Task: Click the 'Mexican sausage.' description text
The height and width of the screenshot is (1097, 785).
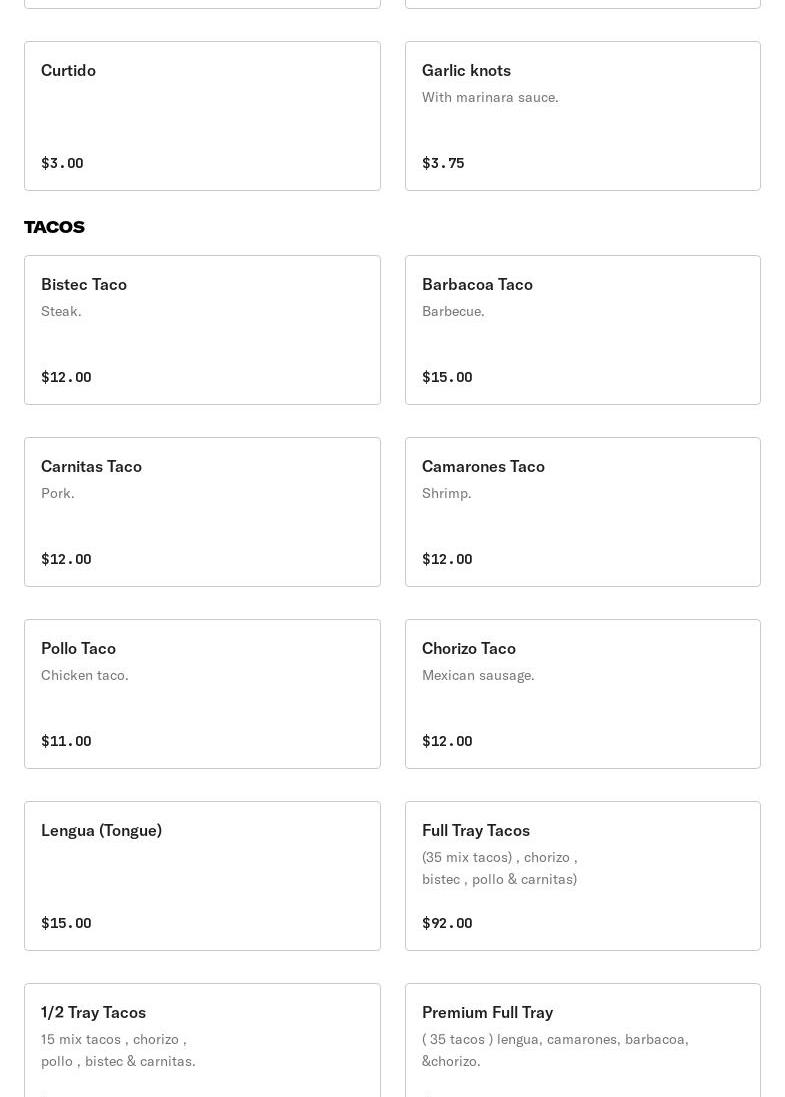Action: (478, 675)
